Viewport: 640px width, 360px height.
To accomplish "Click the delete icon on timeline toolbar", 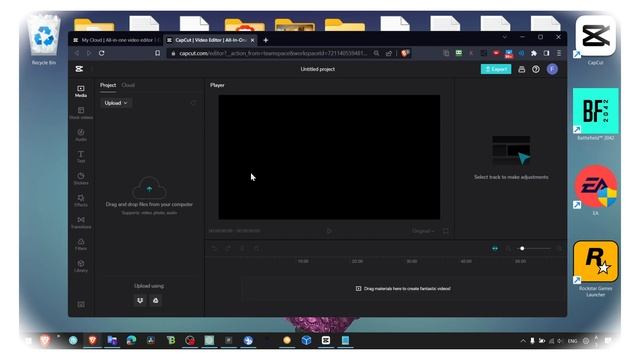I will coord(256,248).
